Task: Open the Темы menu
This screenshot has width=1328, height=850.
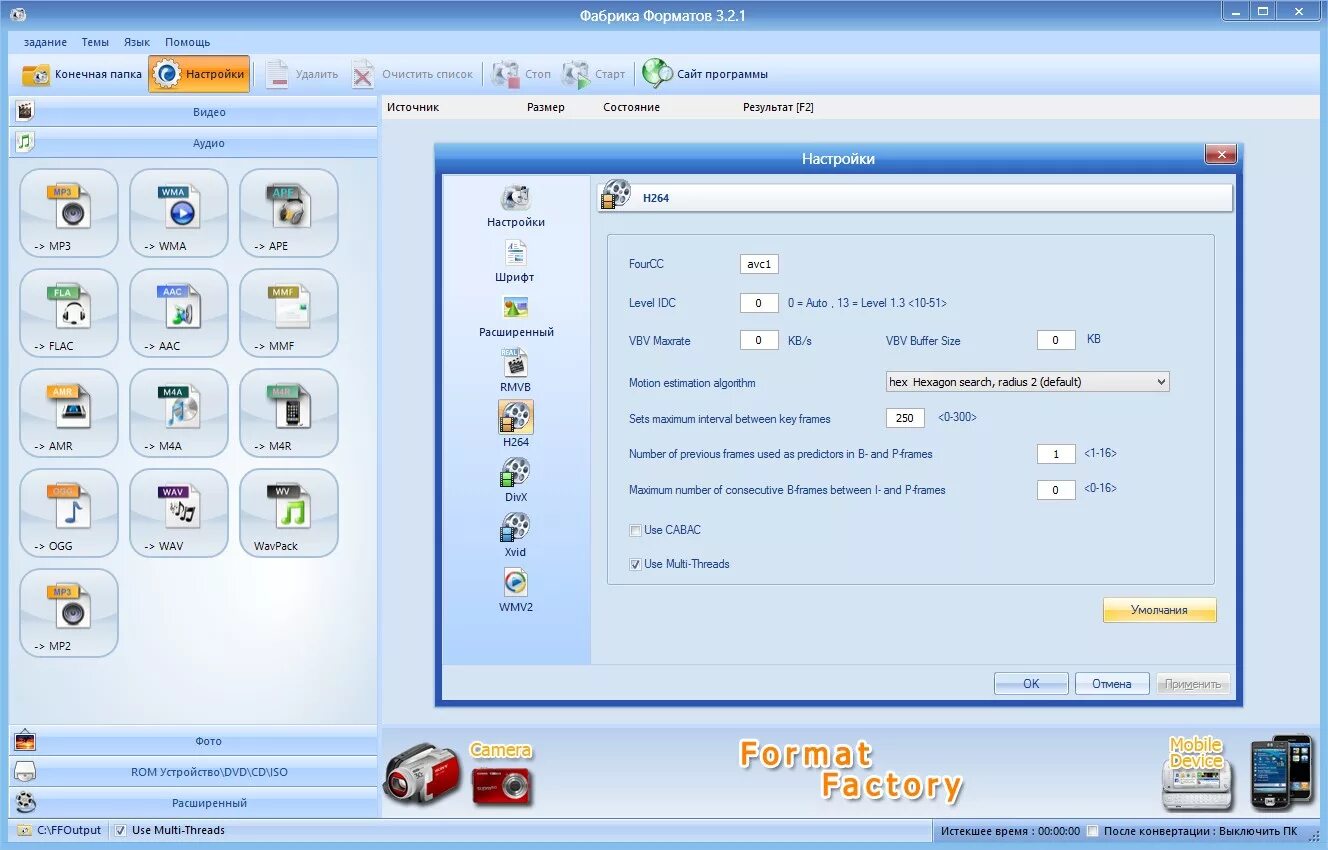Action: tap(95, 42)
